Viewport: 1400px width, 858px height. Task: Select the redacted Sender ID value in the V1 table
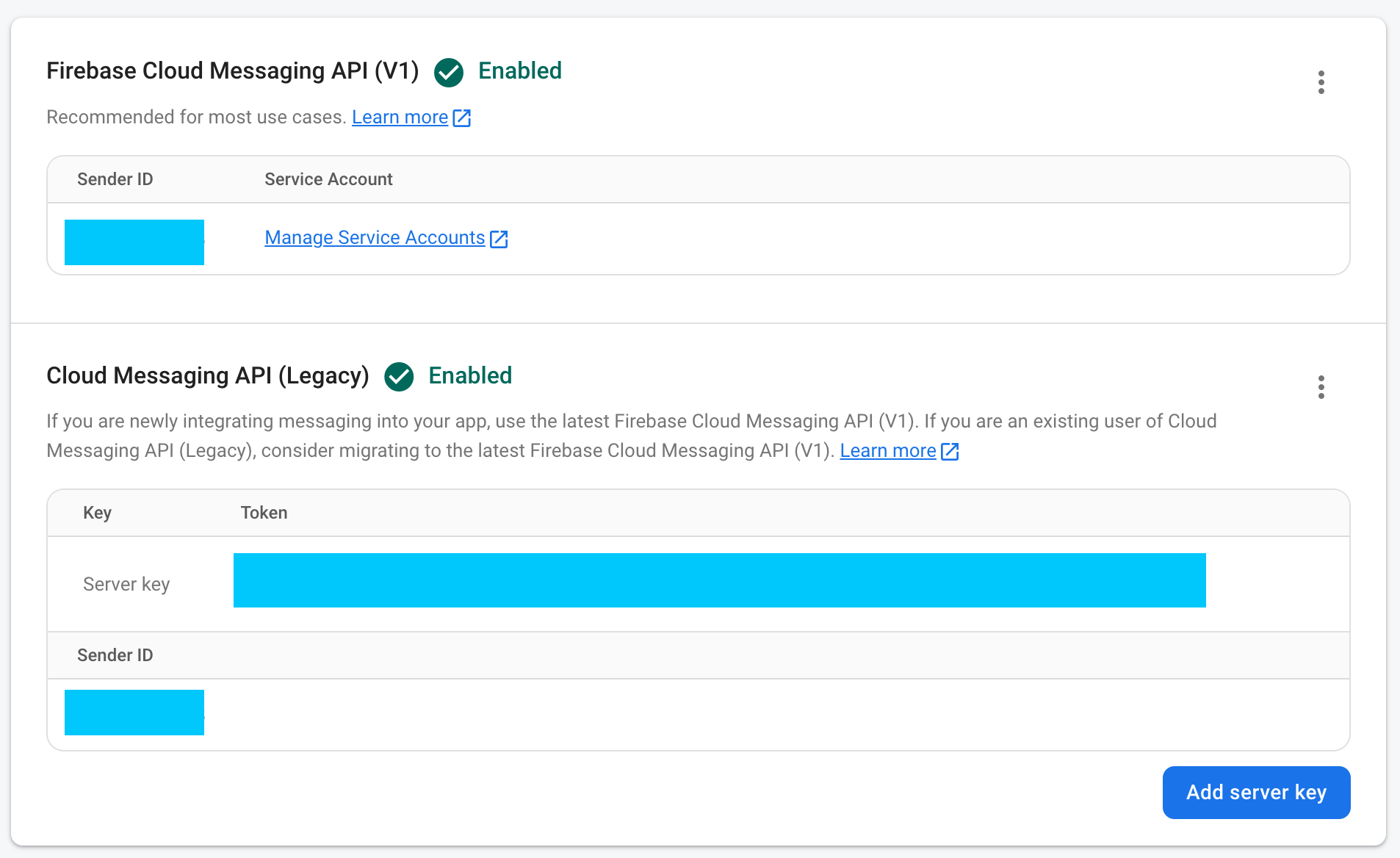[134, 242]
